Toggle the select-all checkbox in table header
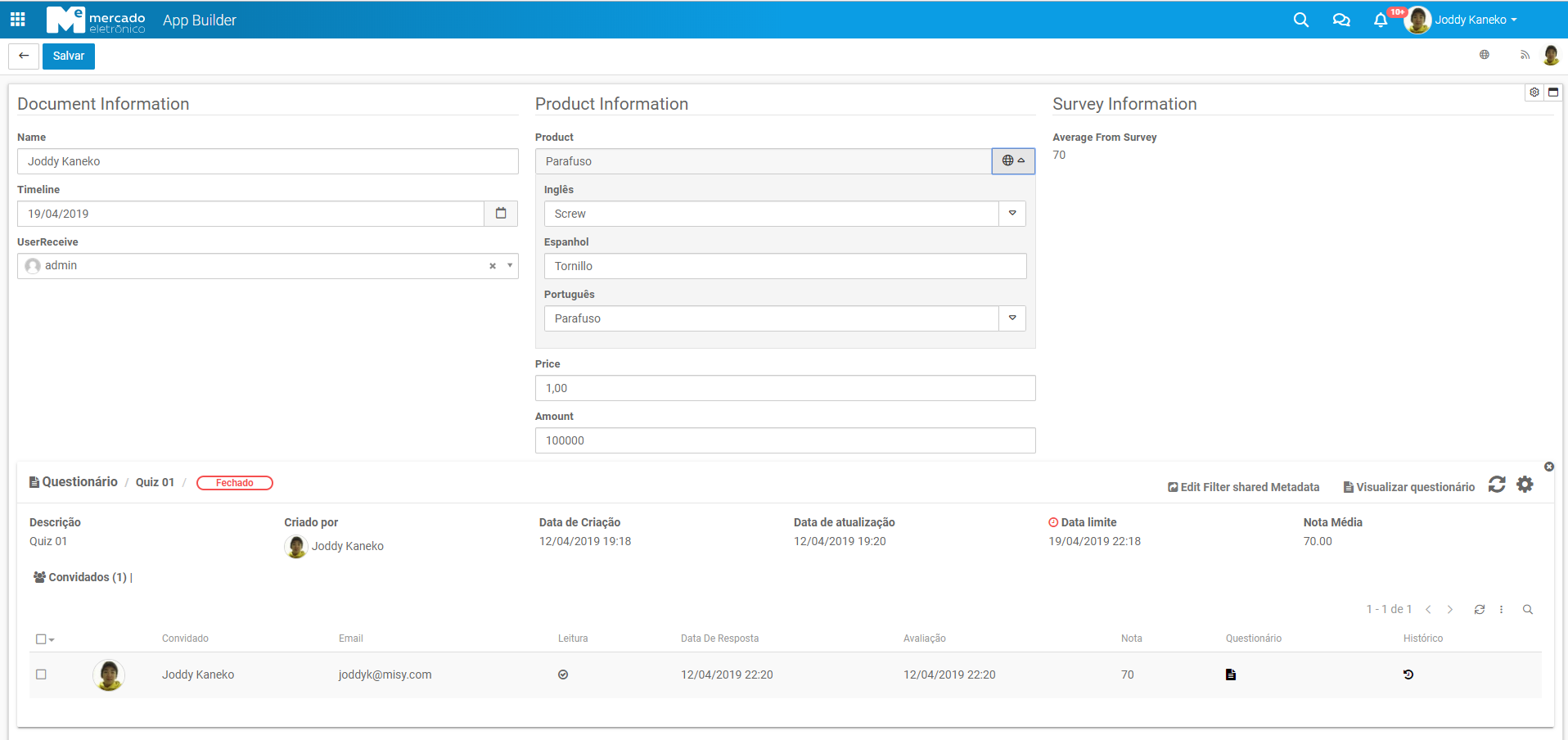Viewport: 1568px width, 740px height. coord(41,639)
